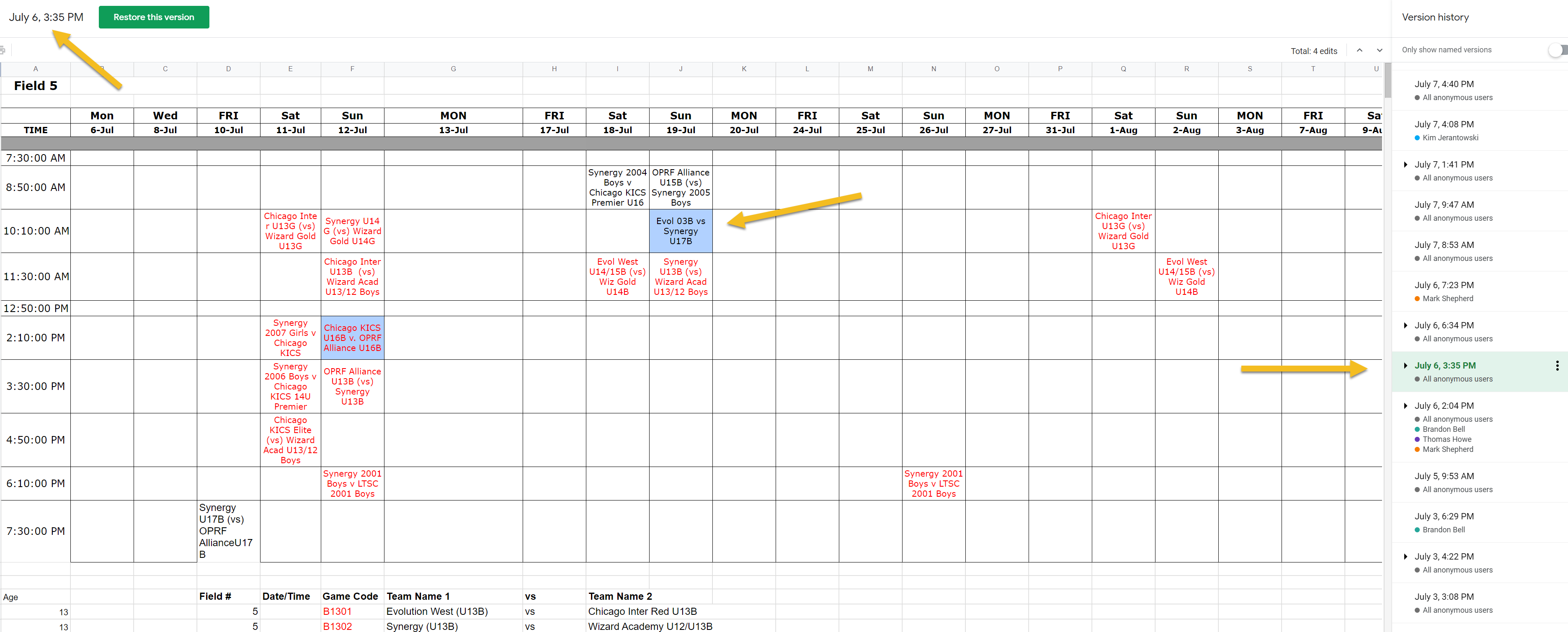Open the July 7, 9:47 AM version

[x=1480, y=211]
